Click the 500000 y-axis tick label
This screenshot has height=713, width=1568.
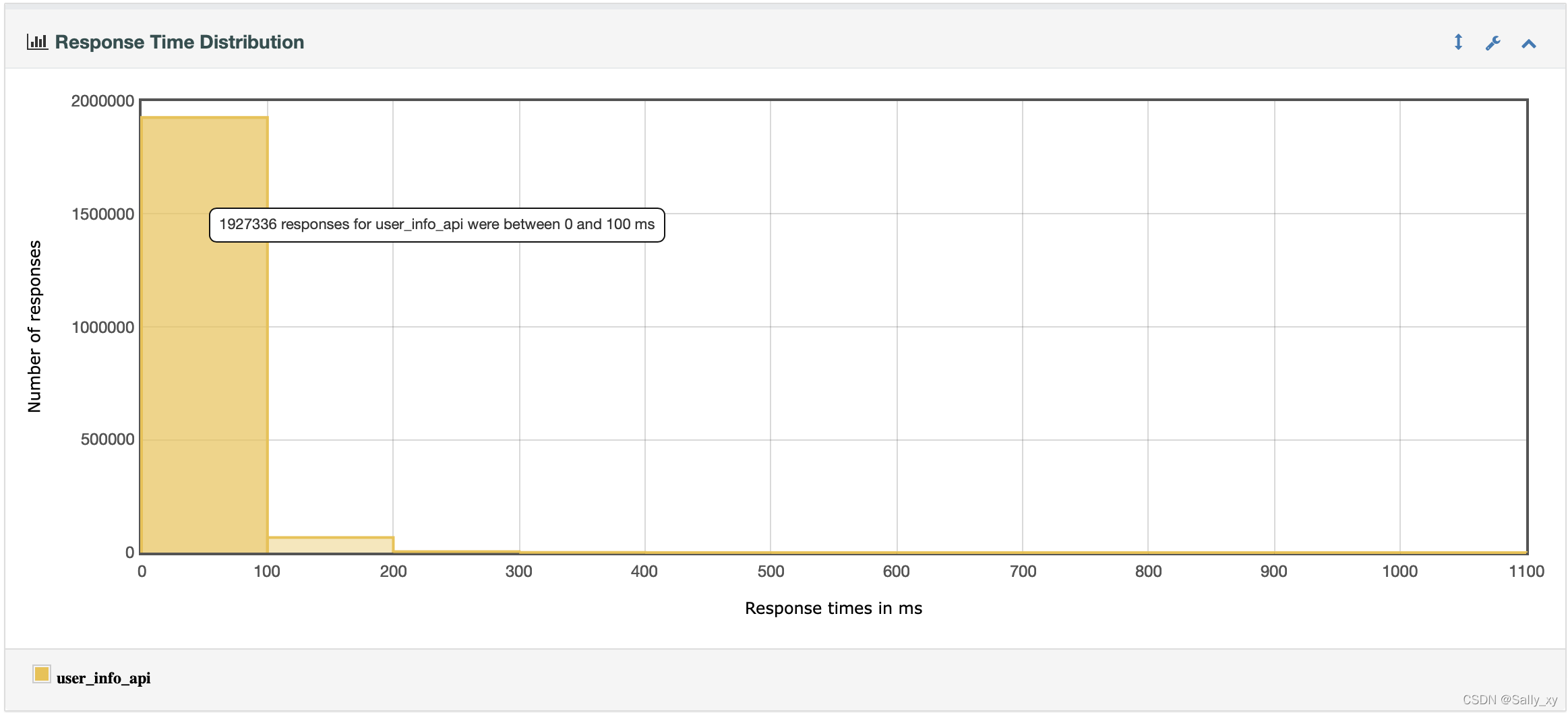coord(107,439)
